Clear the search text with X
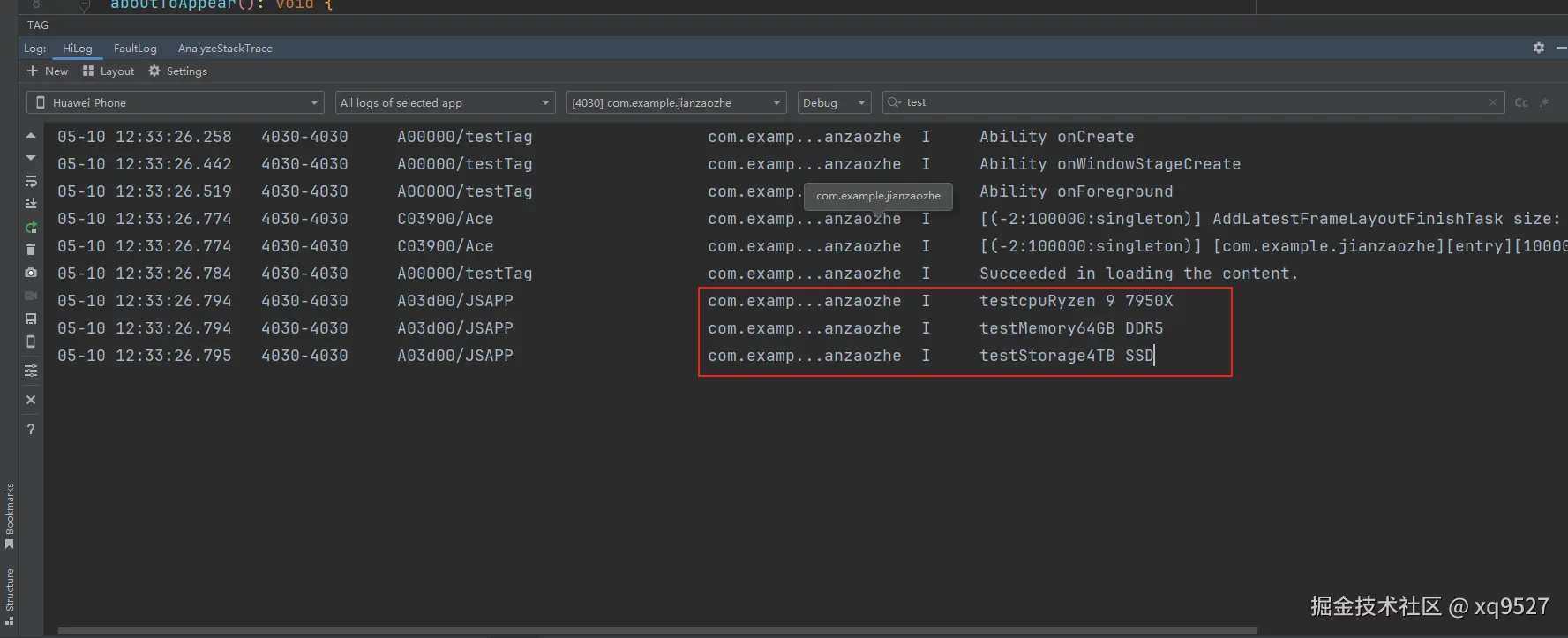Screen dimensions: 1568x638 pos(1493,102)
